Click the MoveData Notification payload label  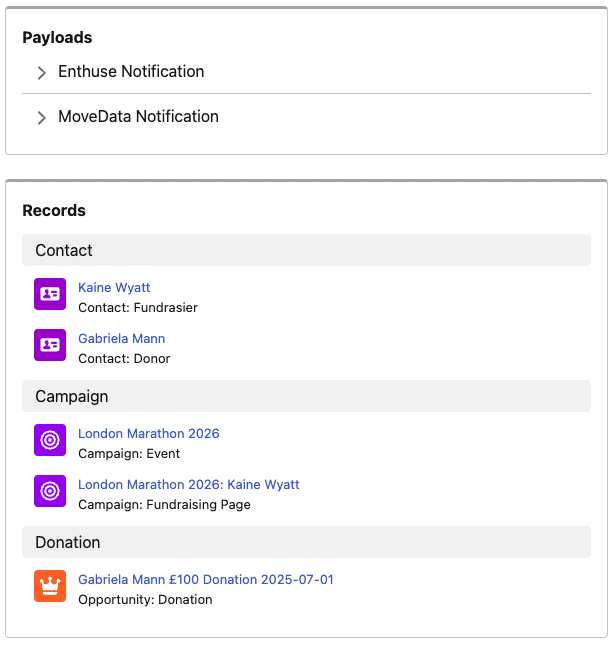pos(138,116)
